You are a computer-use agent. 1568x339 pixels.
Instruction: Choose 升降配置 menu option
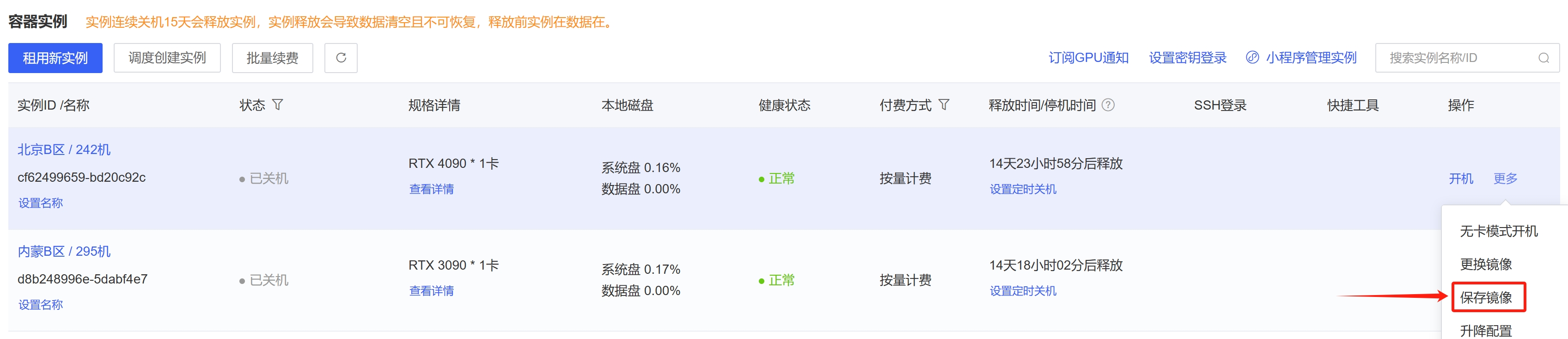[1486, 331]
